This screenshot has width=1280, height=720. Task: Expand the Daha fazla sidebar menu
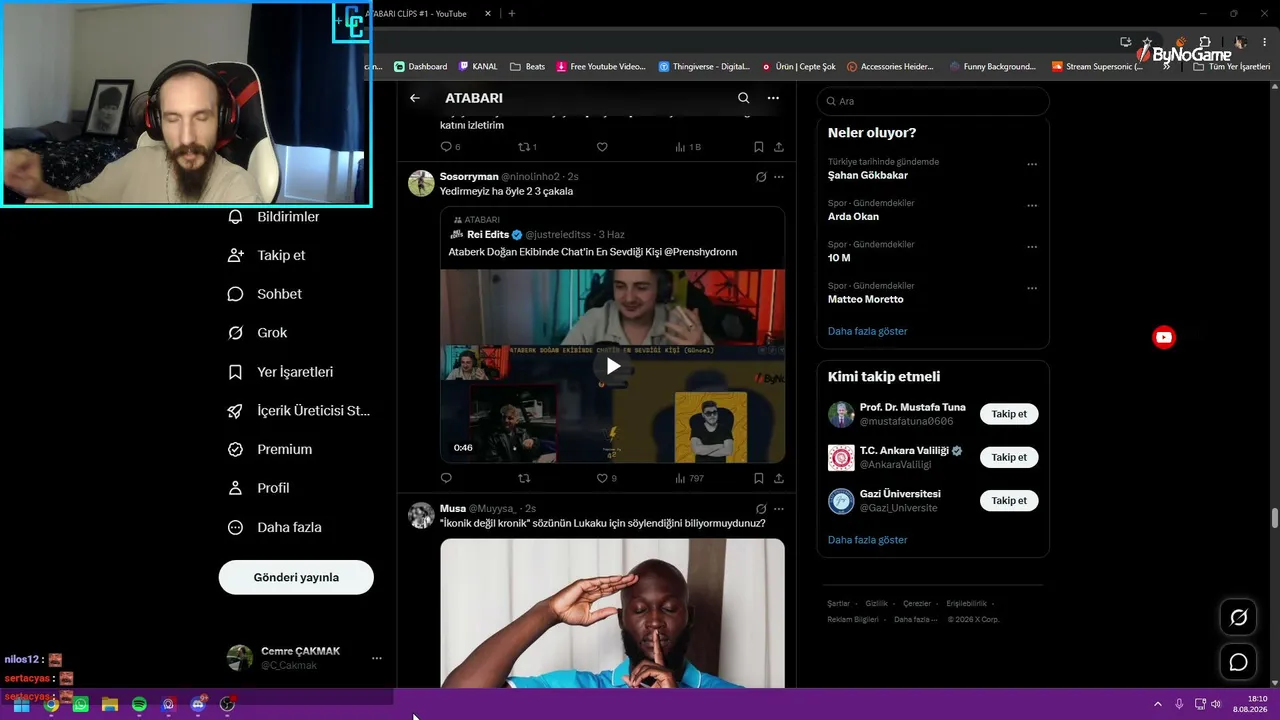275,527
